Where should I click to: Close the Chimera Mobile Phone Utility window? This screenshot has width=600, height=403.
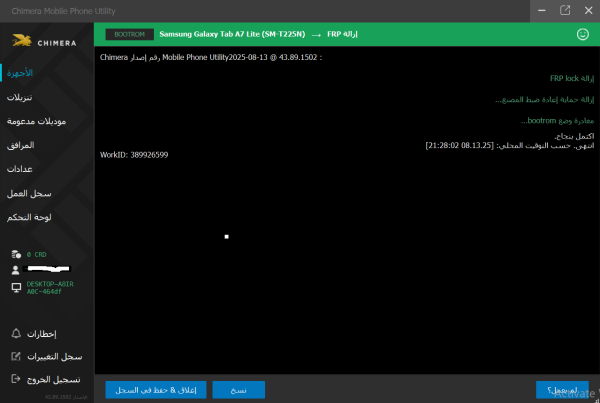589,11
